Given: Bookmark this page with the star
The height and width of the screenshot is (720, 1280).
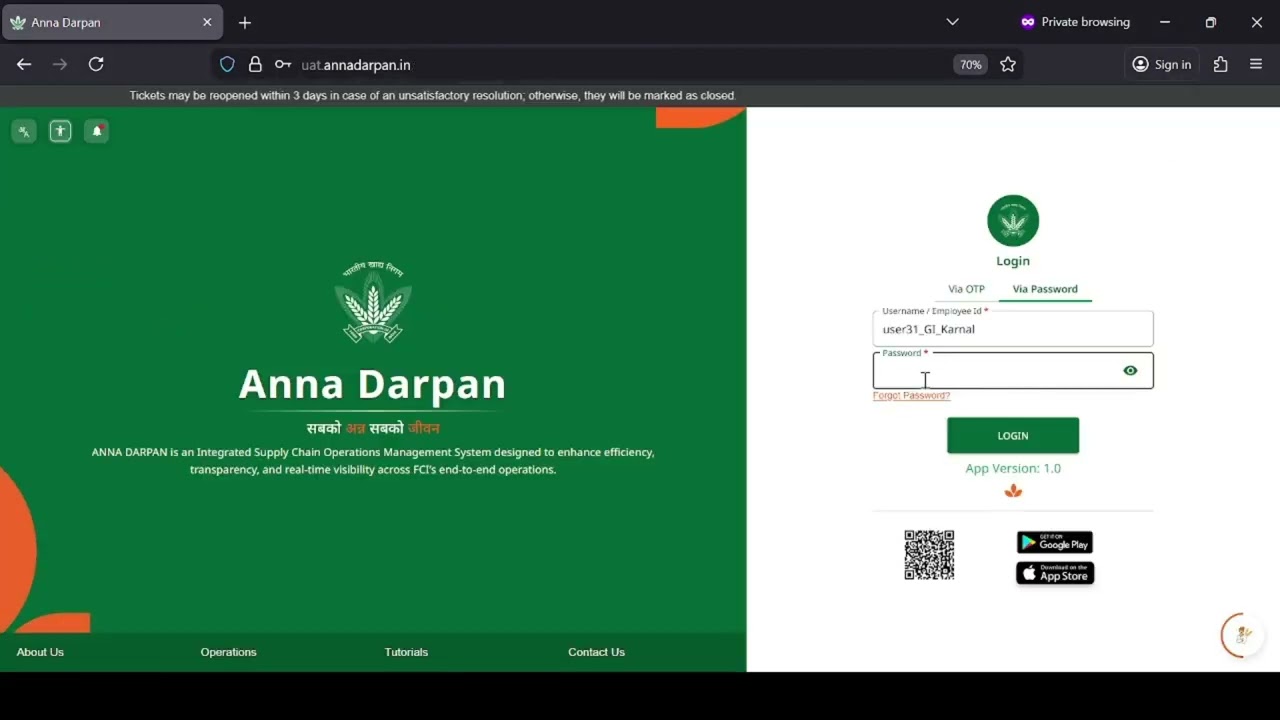Looking at the screenshot, I should 1008,64.
